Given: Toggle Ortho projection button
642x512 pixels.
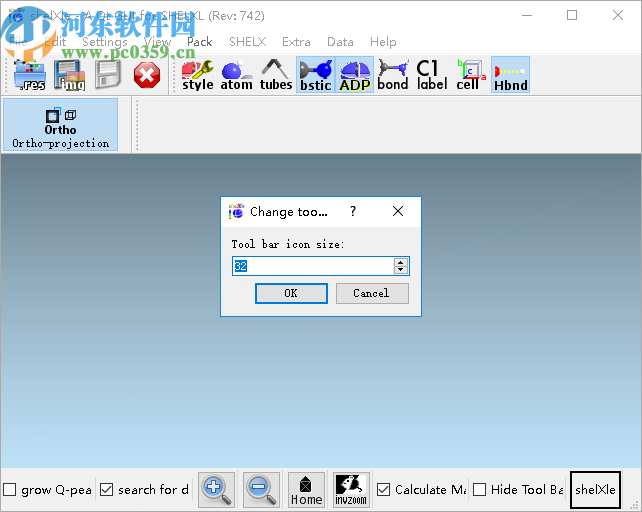Looking at the screenshot, I should tap(61, 125).
